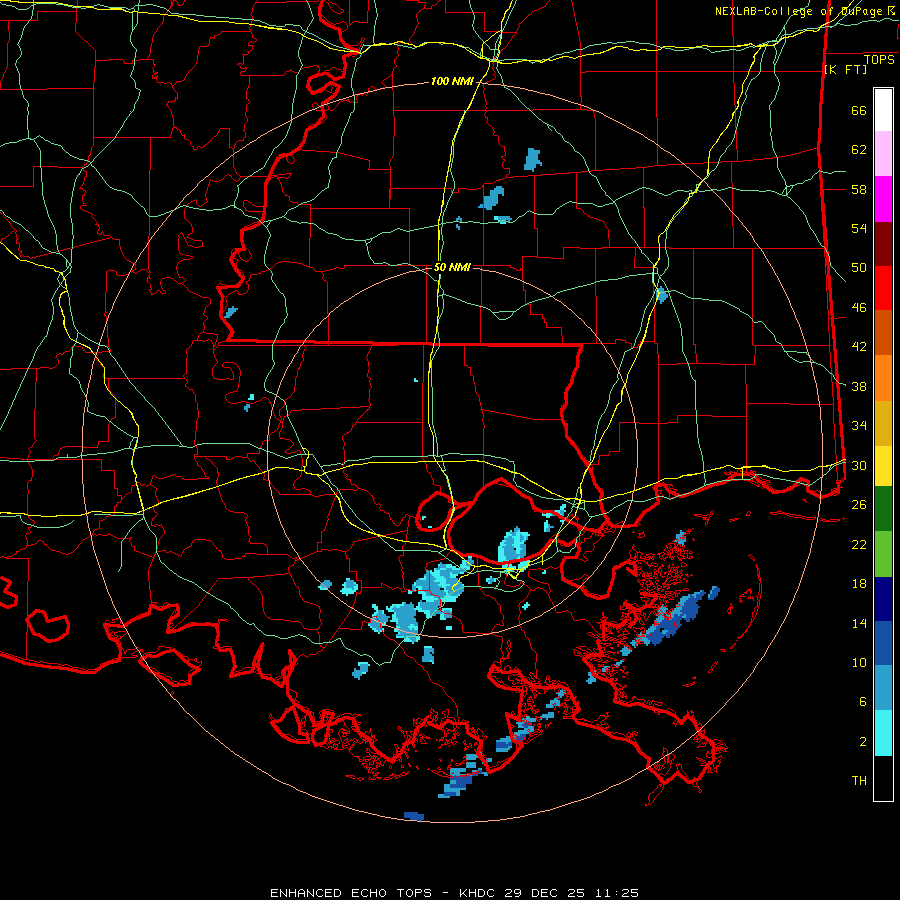This screenshot has height=900, width=900.
Task: Click the '11:25' timestamp text
Action: coord(615,893)
